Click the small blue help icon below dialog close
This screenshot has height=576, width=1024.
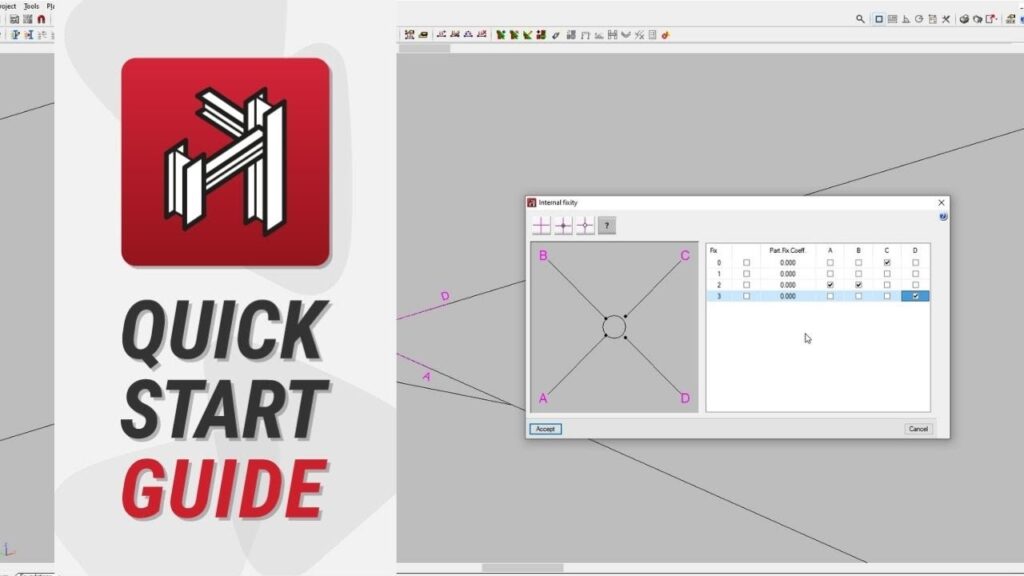coord(943,216)
